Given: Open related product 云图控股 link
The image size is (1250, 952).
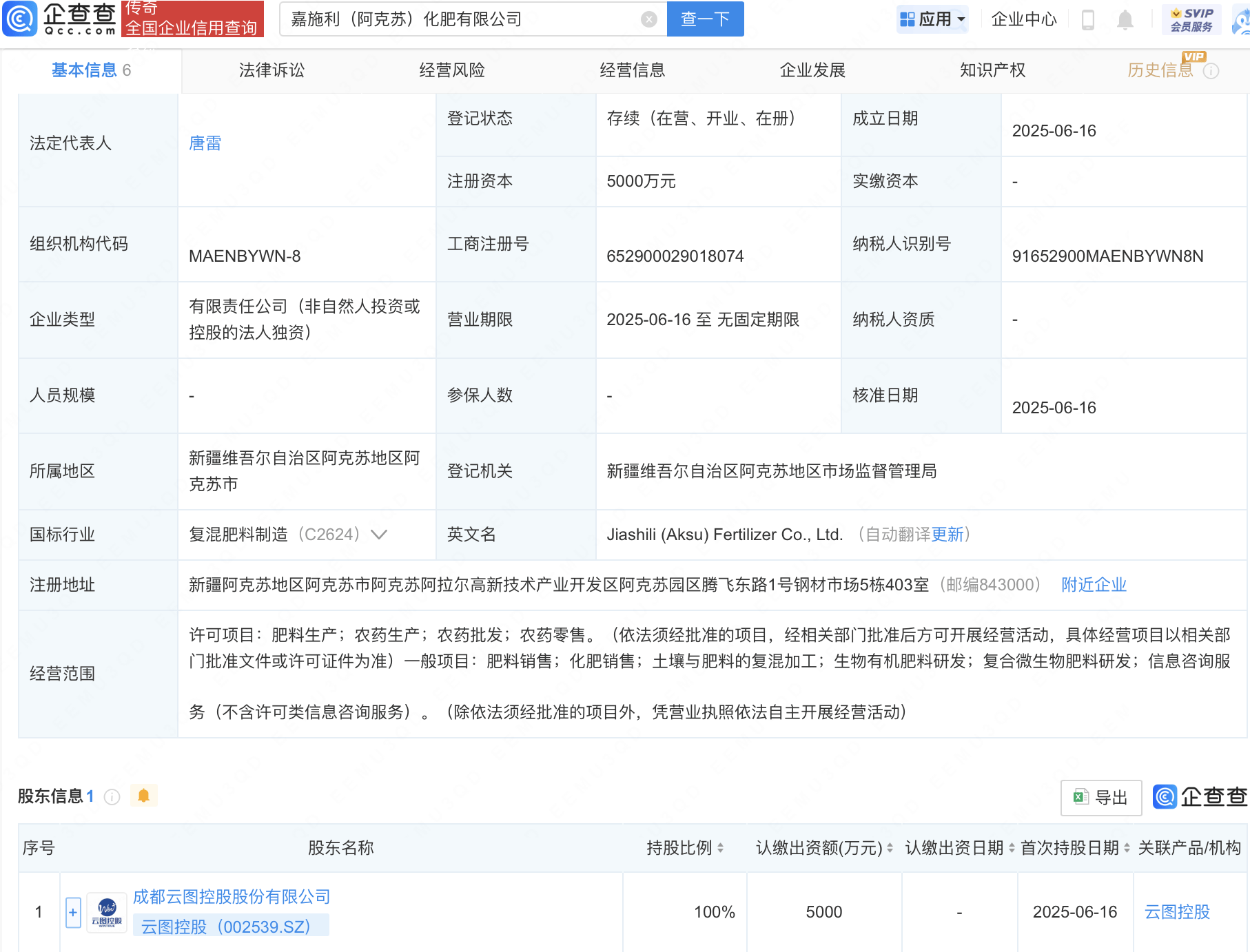Looking at the screenshot, I should [1177, 912].
